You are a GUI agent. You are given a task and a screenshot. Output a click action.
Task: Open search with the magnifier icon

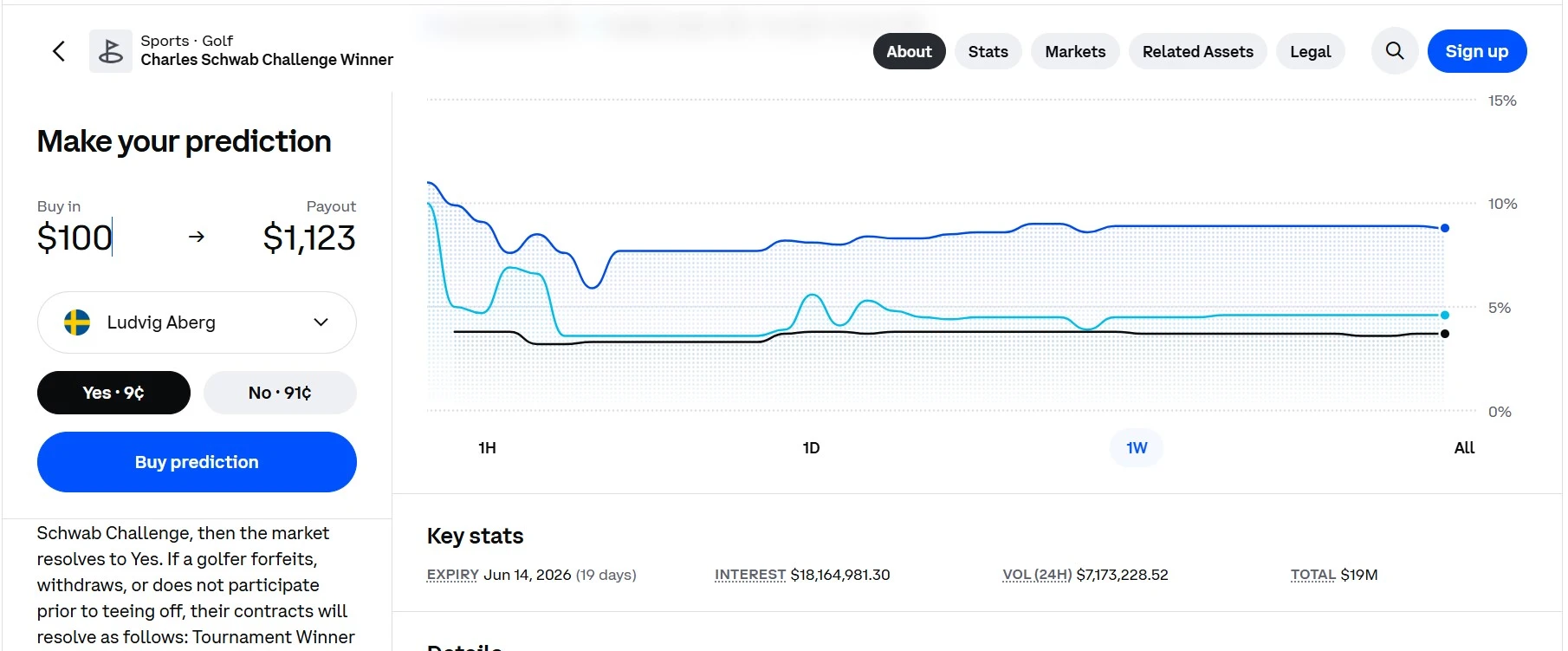[1395, 51]
